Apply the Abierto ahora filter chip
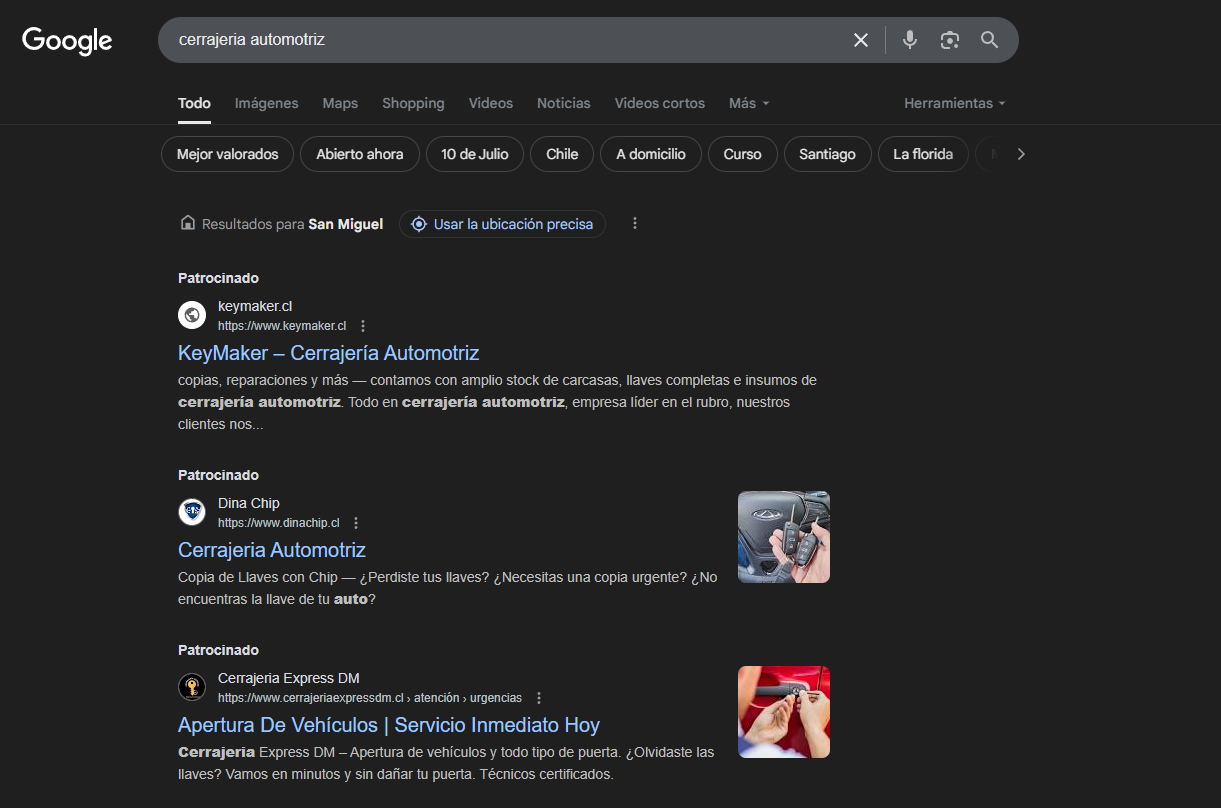Viewport: 1221px width, 808px height. (360, 154)
